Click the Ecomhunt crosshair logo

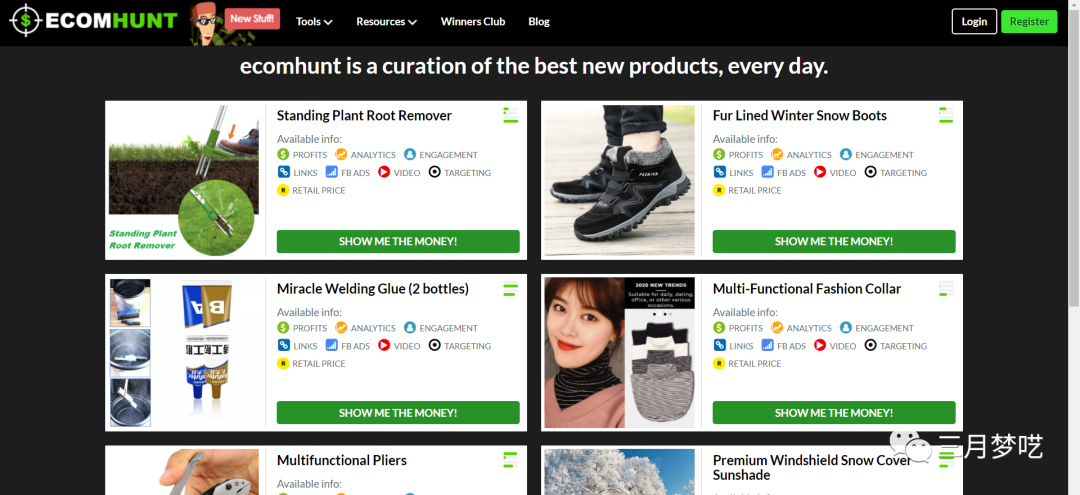(x=25, y=21)
